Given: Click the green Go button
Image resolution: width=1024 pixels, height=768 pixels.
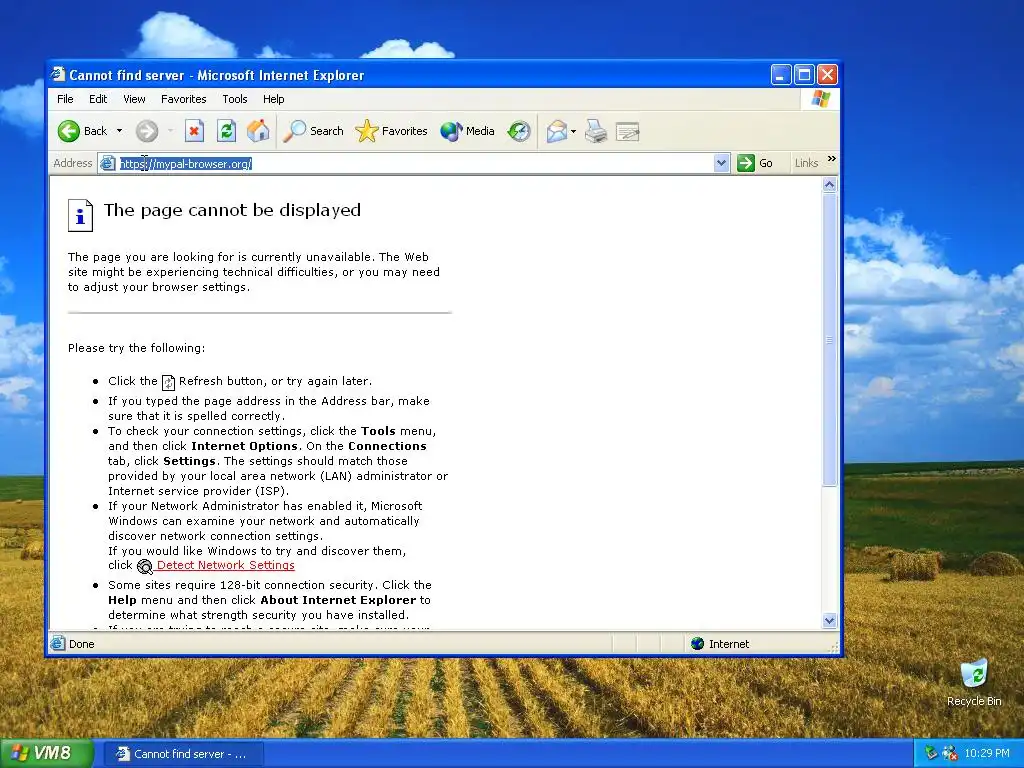Looking at the screenshot, I should pyautogui.click(x=756, y=163).
